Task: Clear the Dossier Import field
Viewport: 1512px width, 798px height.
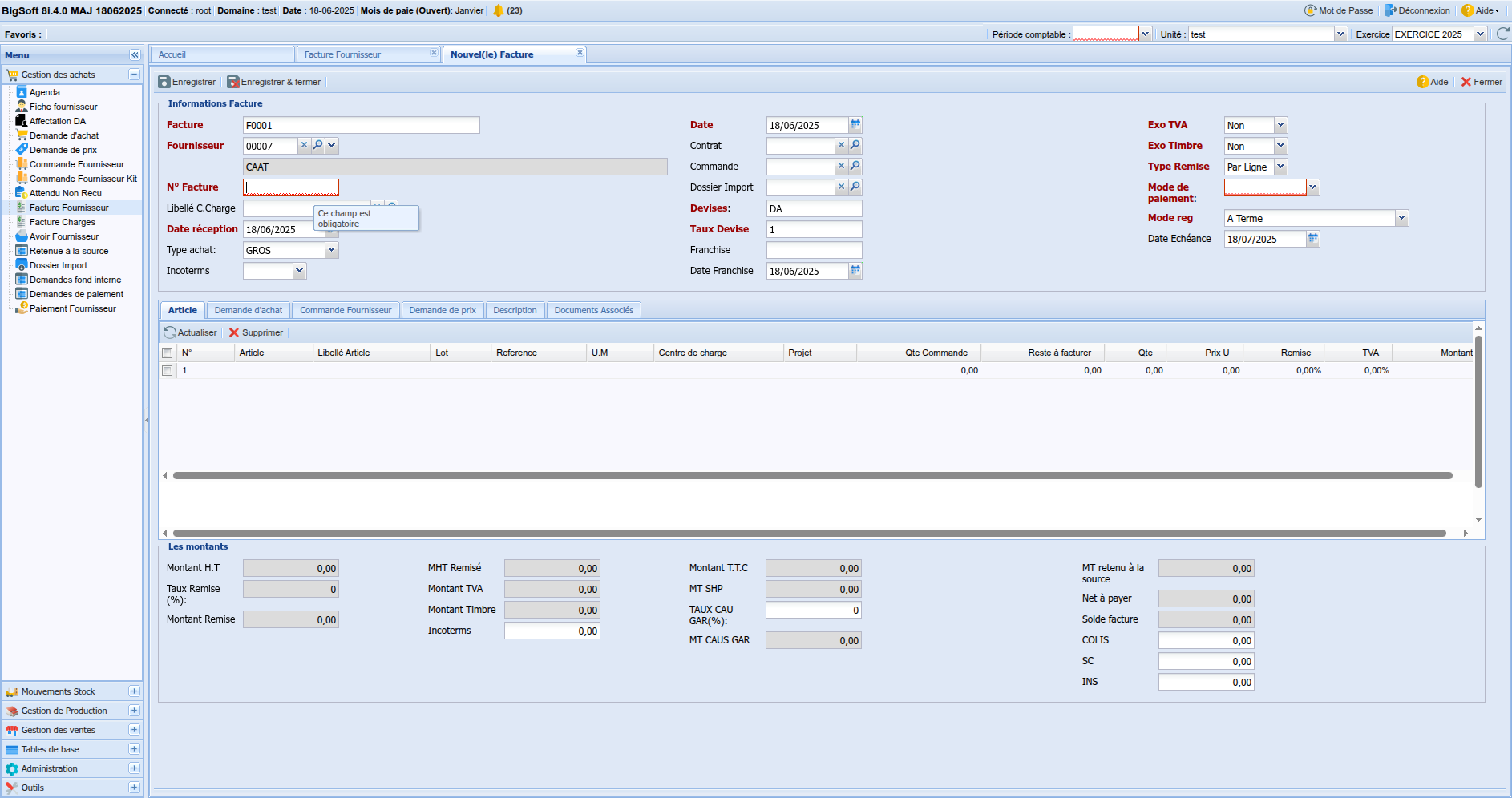Action: (x=841, y=187)
